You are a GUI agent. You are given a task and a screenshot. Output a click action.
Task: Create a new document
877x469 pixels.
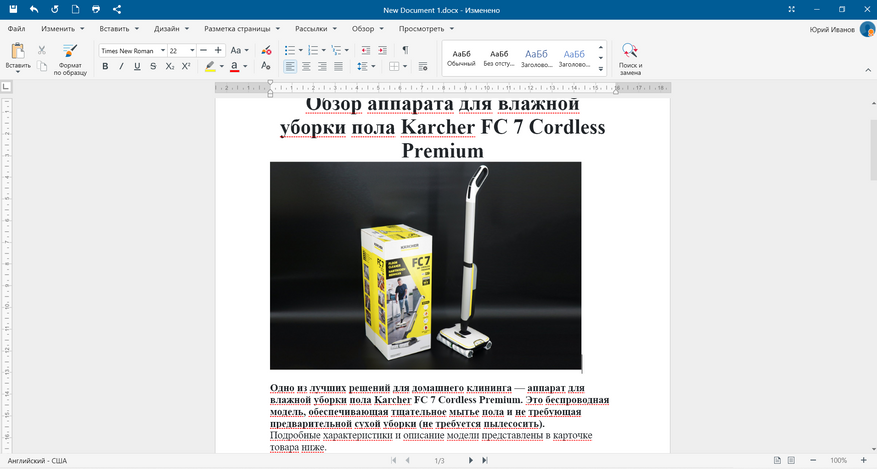click(x=76, y=9)
